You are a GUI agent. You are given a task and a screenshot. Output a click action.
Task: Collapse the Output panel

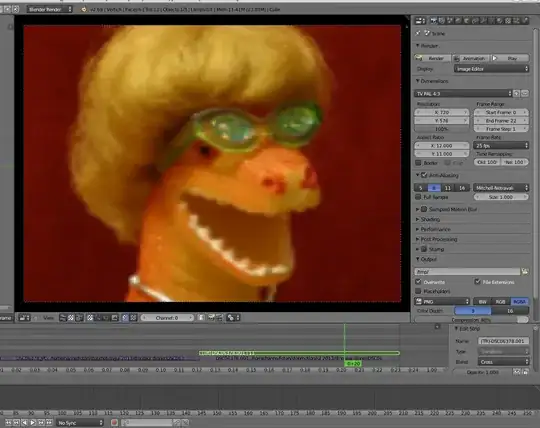[x=426, y=259]
